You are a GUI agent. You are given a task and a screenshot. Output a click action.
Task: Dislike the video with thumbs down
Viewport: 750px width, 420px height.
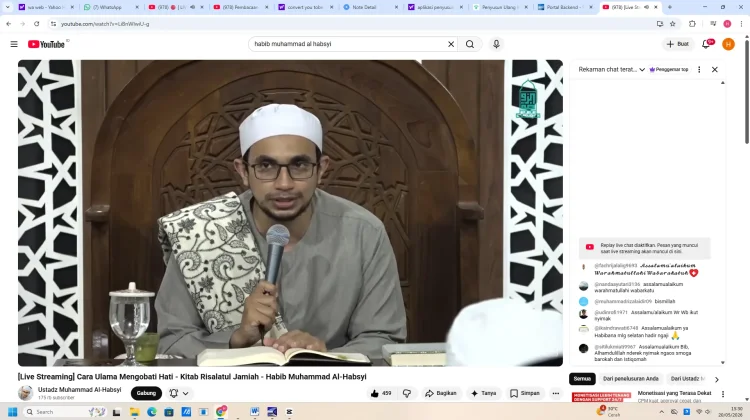coord(407,393)
